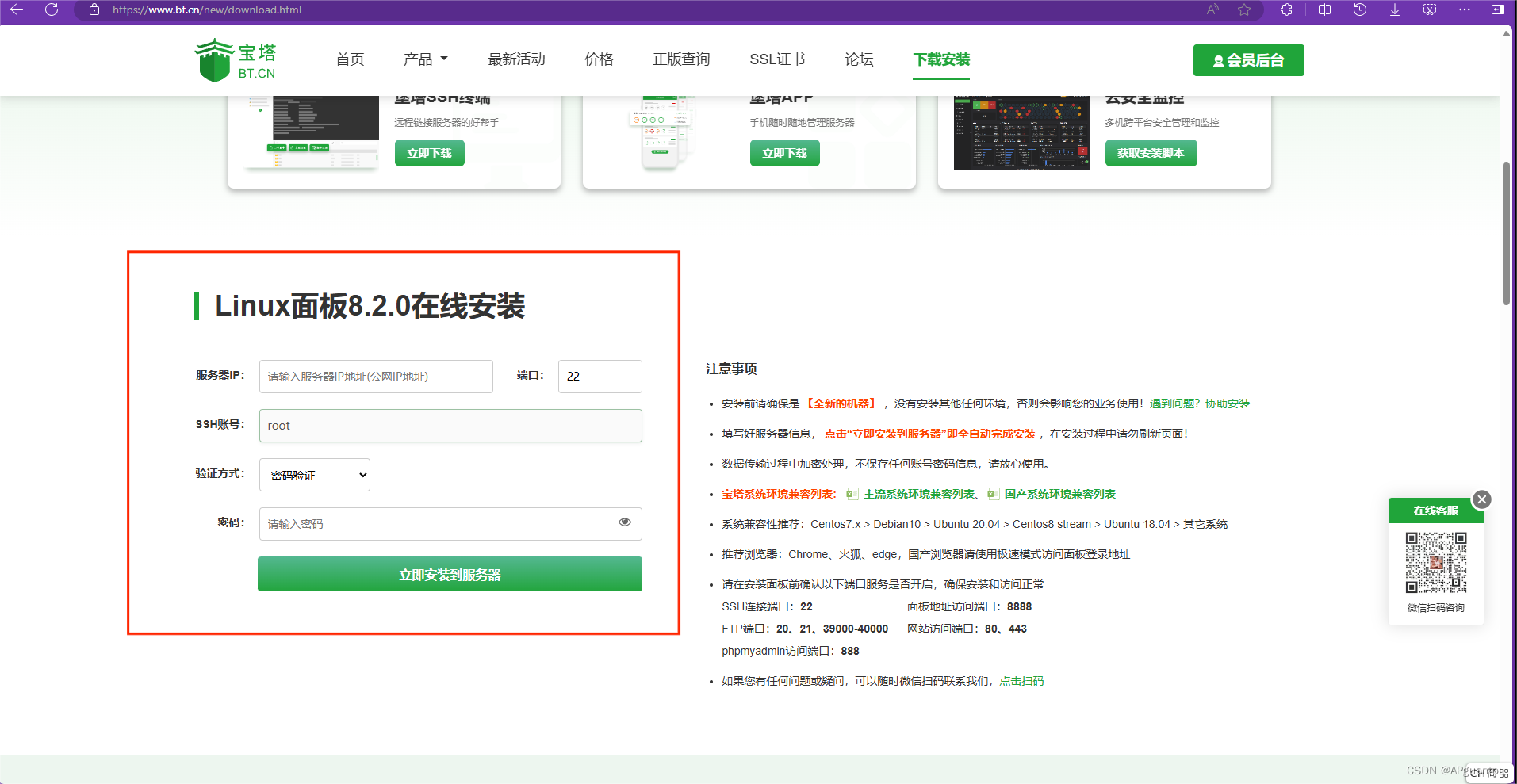Focus the 端口 input field with 22
The height and width of the screenshot is (784, 1517).
click(600, 377)
